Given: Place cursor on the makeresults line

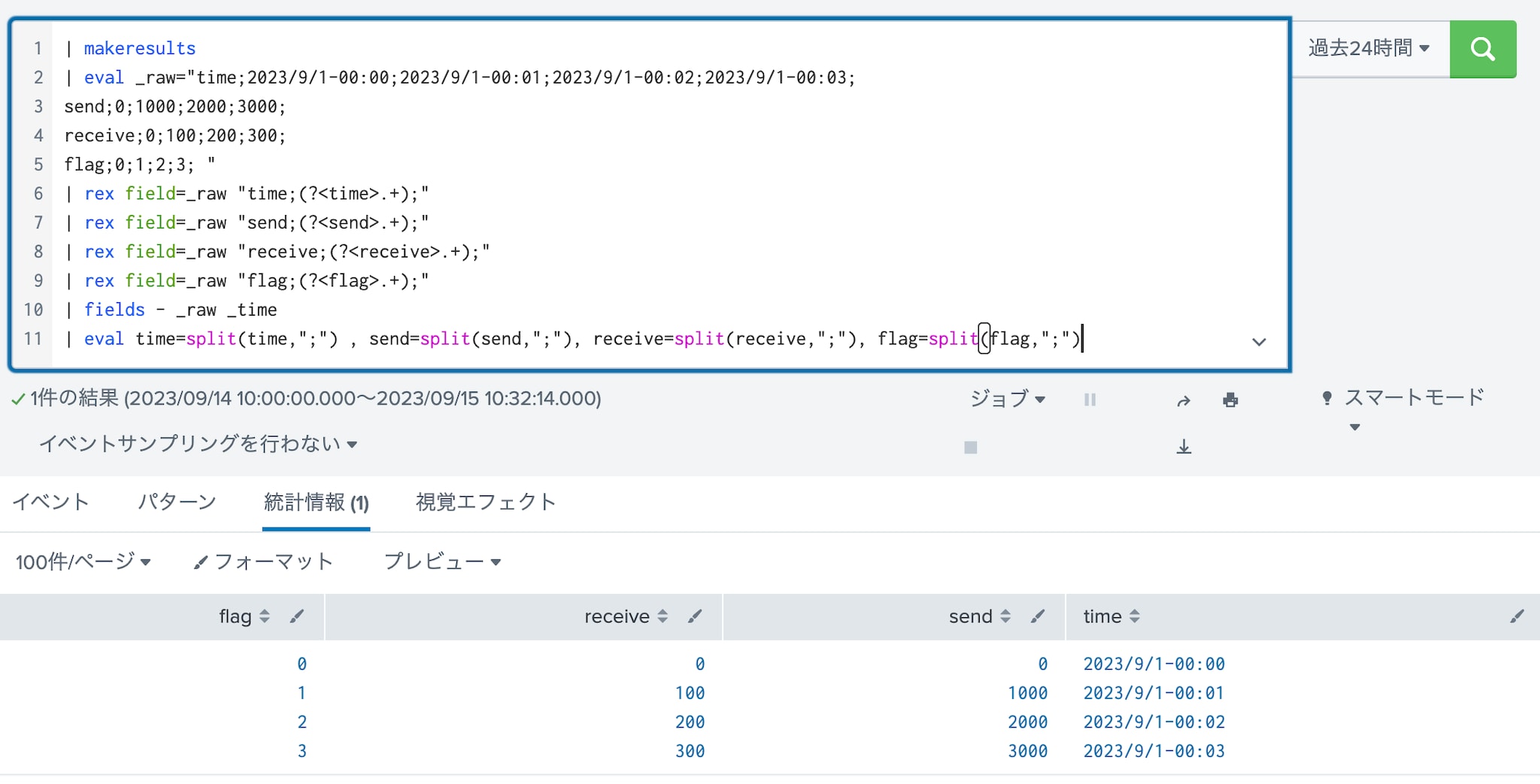Looking at the screenshot, I should coord(140,49).
